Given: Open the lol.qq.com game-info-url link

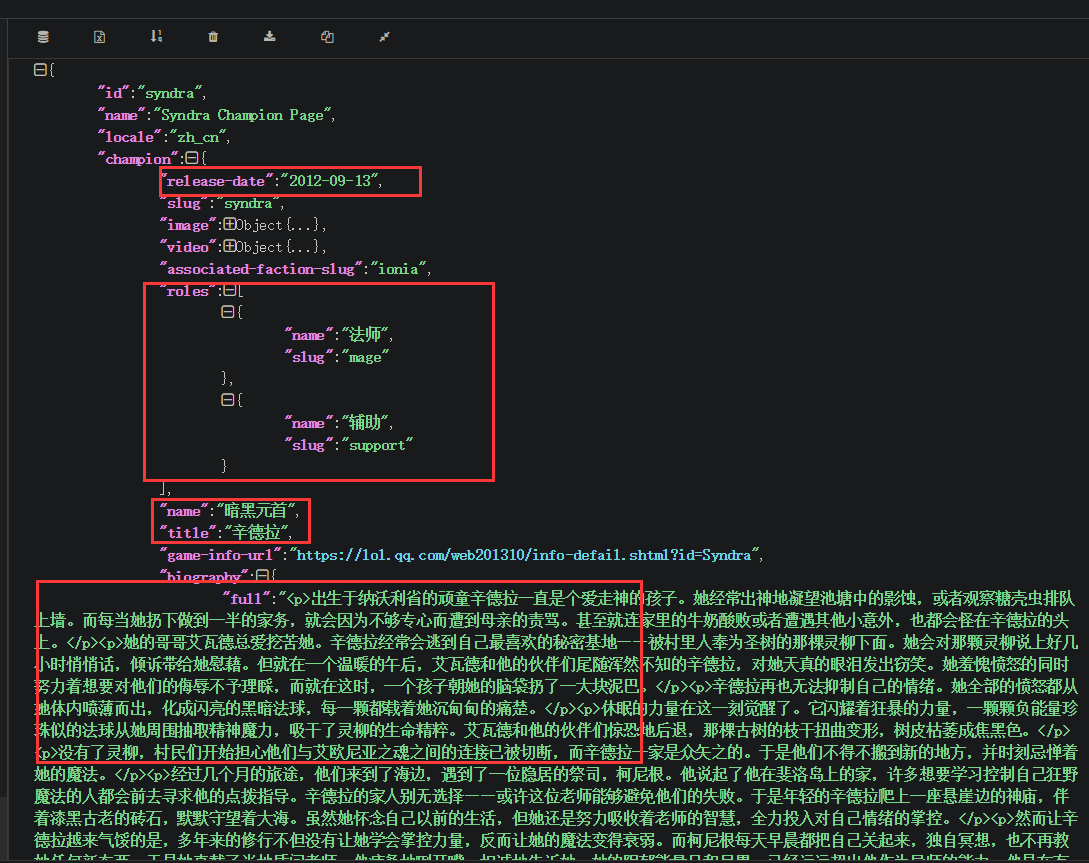Looking at the screenshot, I should 526,555.
